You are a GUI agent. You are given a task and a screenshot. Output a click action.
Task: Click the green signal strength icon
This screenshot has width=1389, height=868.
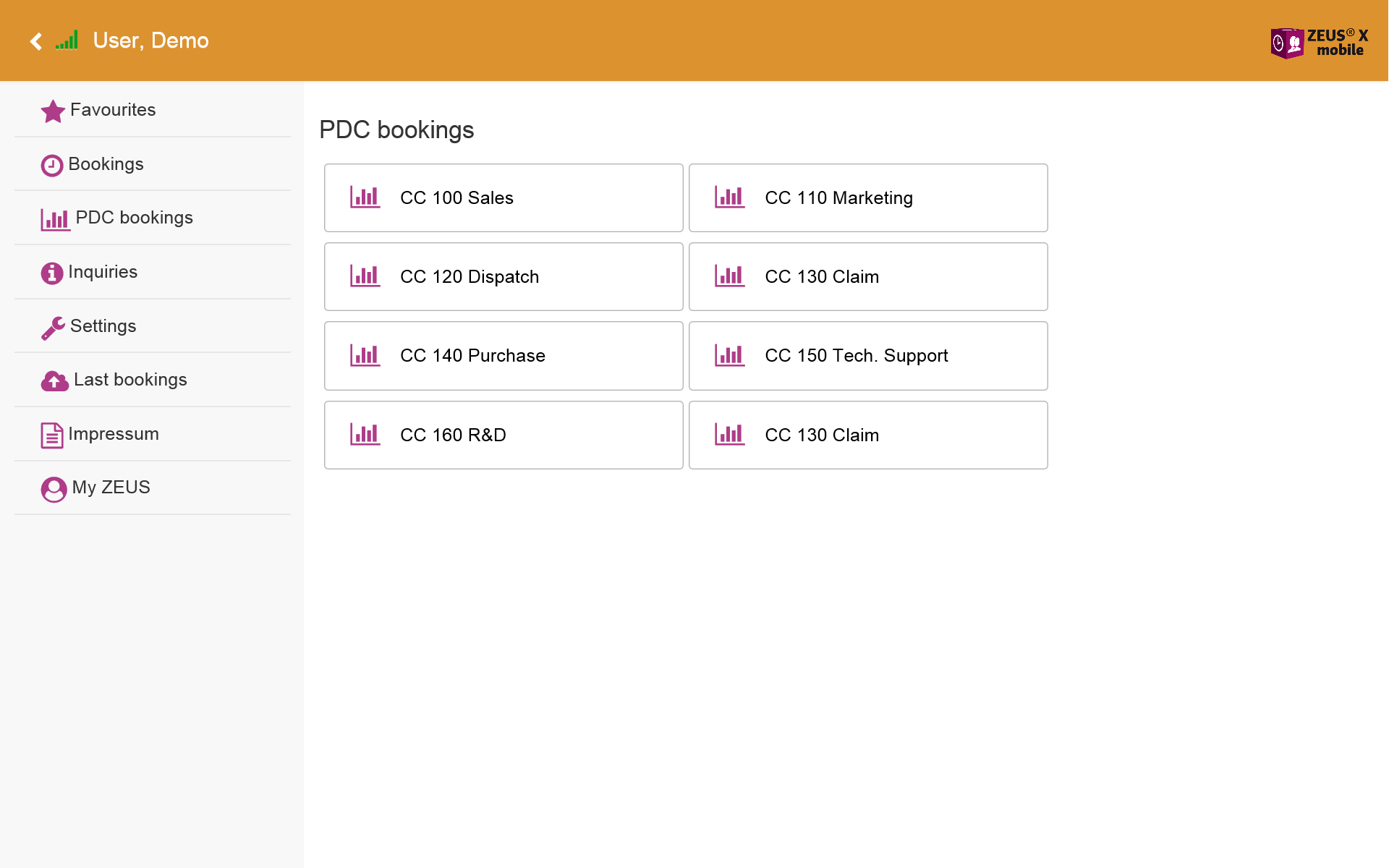point(67,41)
